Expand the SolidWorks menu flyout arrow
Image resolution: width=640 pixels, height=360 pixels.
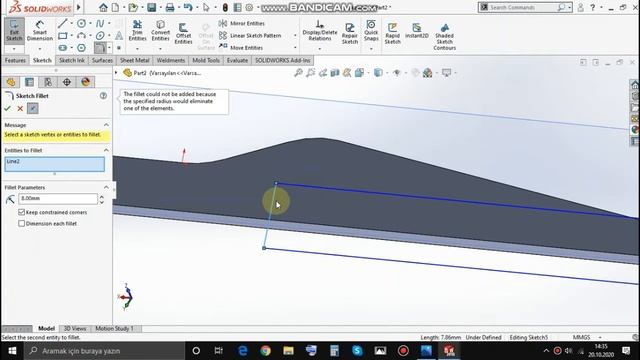(79, 7)
